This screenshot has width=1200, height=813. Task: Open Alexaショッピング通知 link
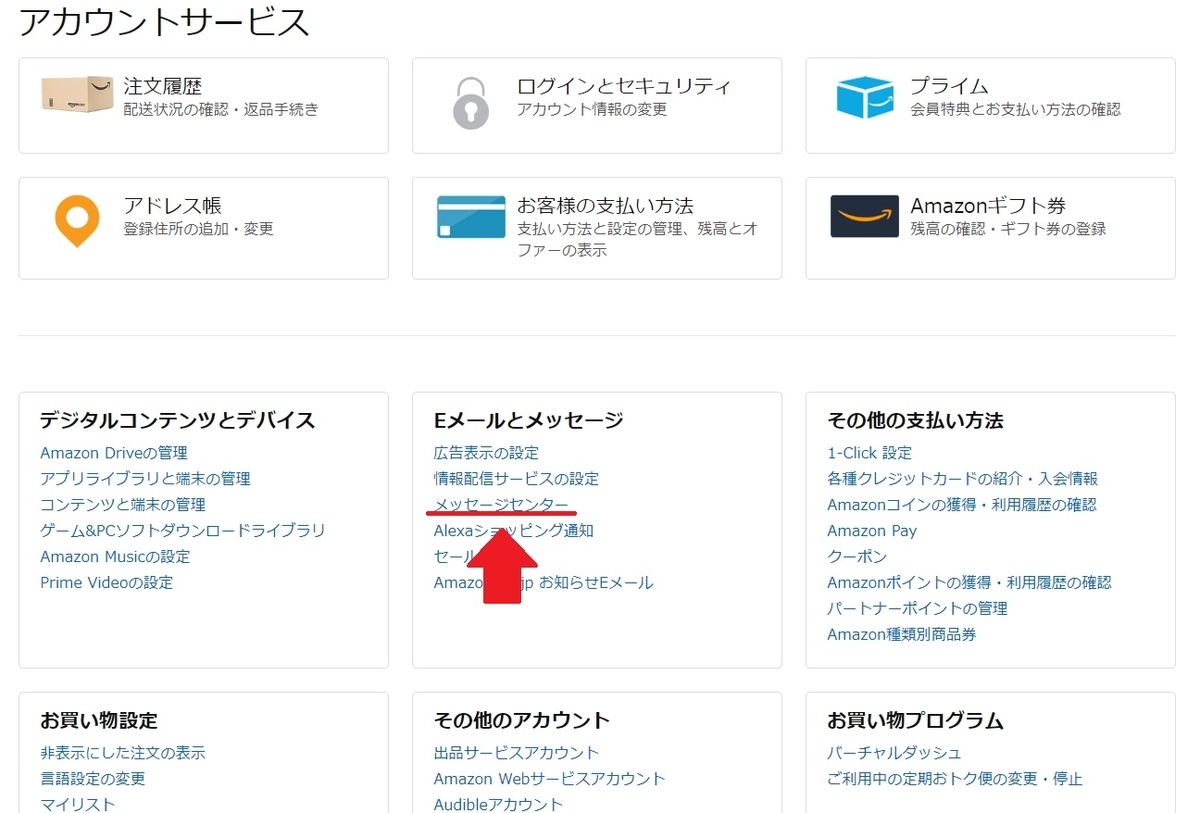click(x=514, y=531)
